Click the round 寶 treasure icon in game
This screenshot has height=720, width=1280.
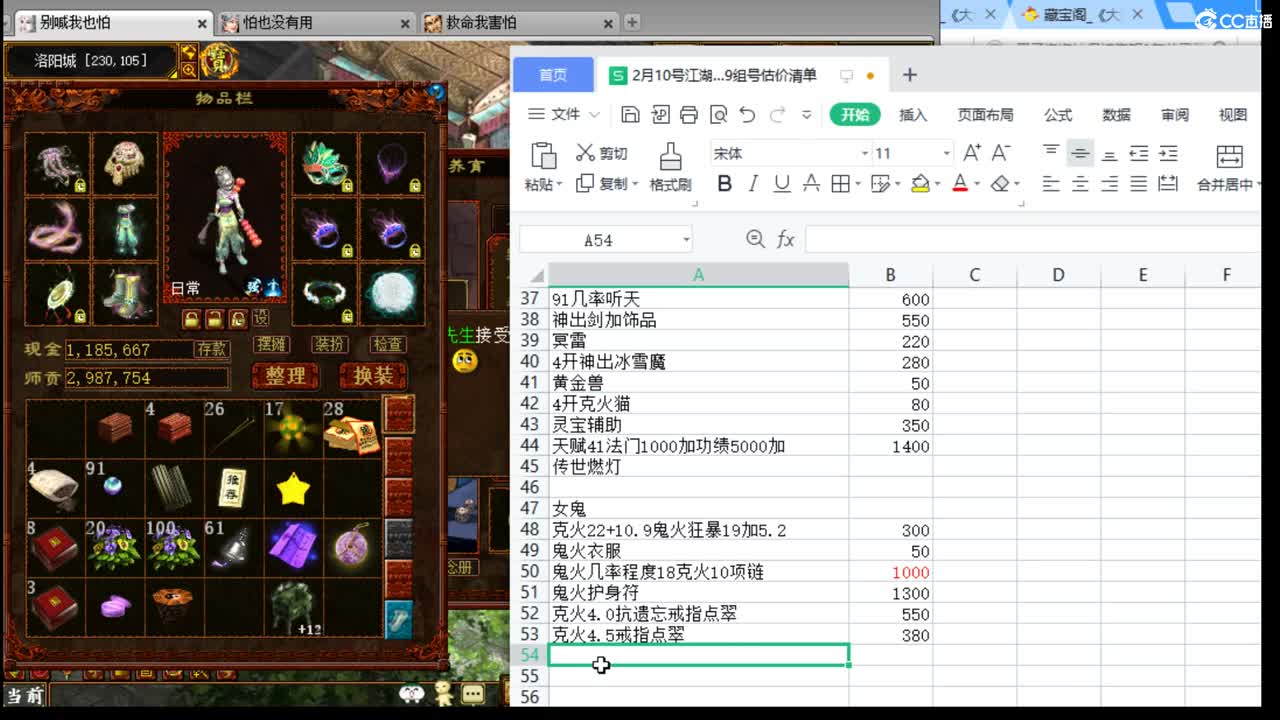click(x=219, y=60)
